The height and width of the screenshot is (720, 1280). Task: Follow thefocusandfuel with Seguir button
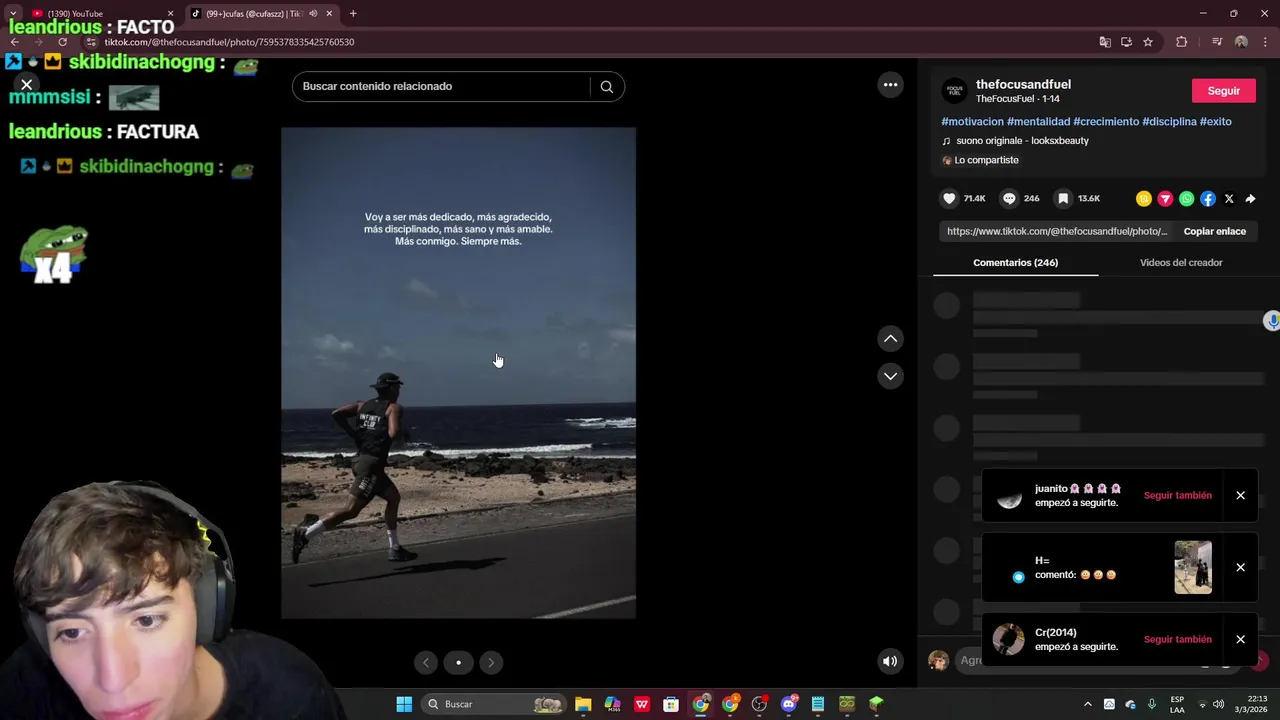(1223, 91)
